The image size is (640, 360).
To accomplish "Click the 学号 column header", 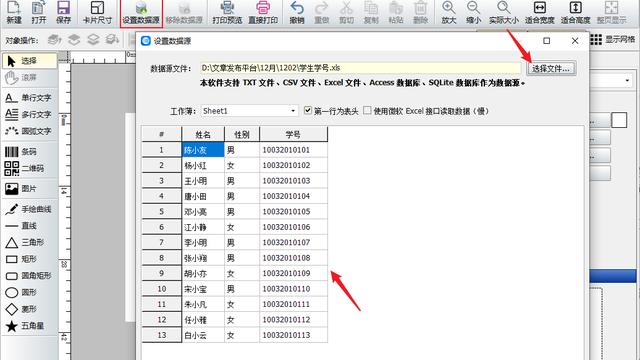I will tap(293, 134).
